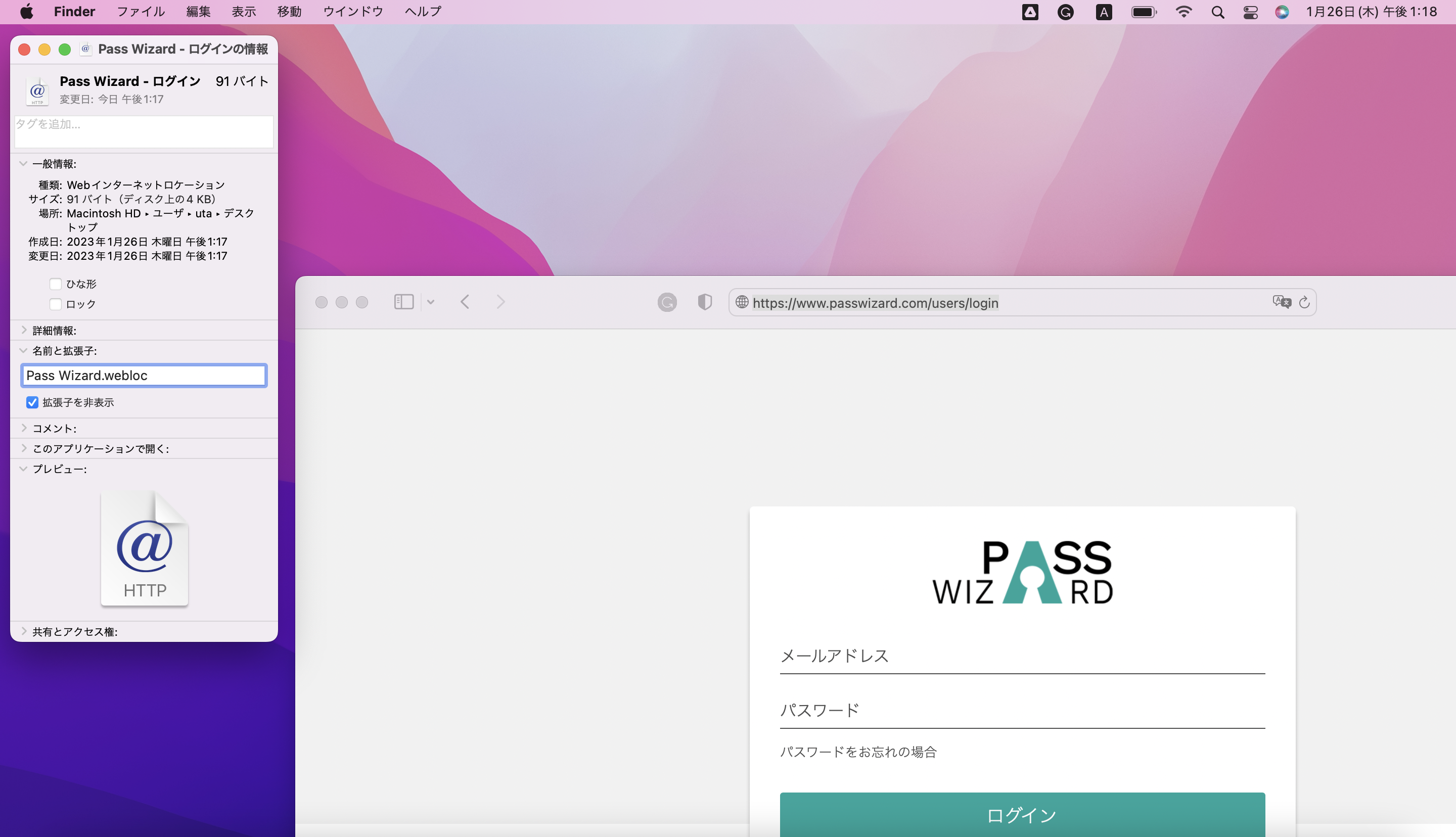Image resolution: width=1456 pixels, height=837 pixels.
Task: Collapse the 名前と拡張子 section
Action: 23,351
